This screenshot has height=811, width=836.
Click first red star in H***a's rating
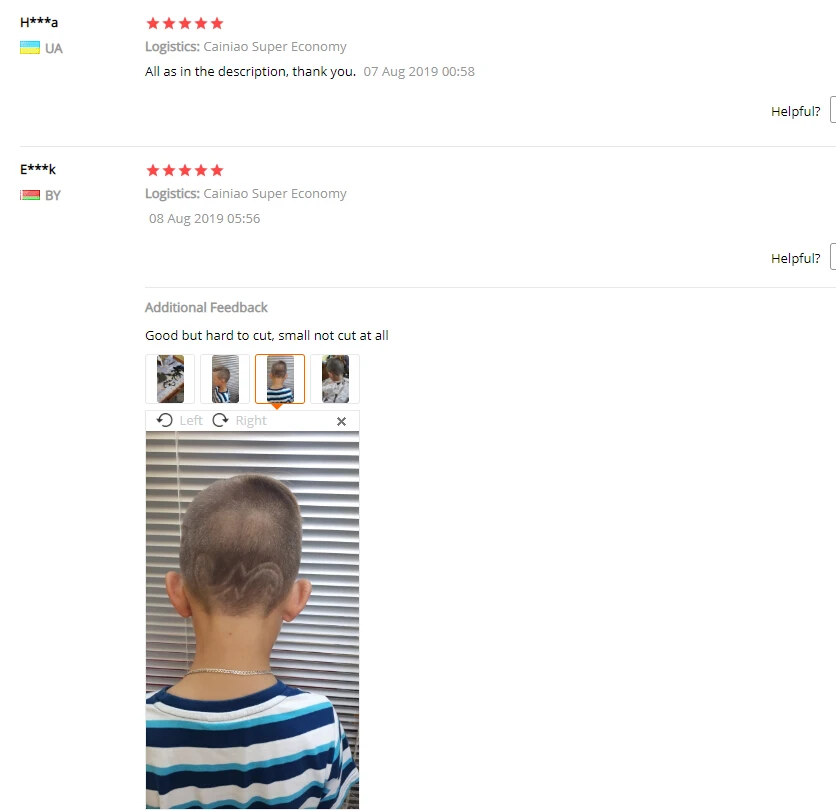pyautogui.click(x=153, y=23)
